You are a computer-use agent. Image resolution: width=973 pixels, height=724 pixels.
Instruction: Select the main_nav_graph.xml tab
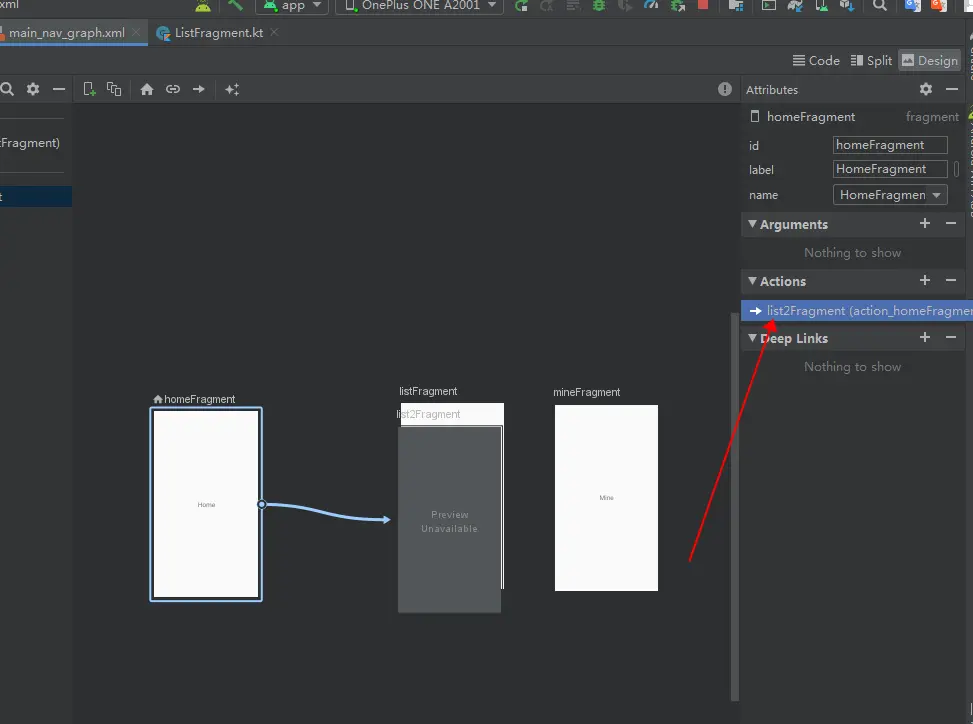pos(66,33)
